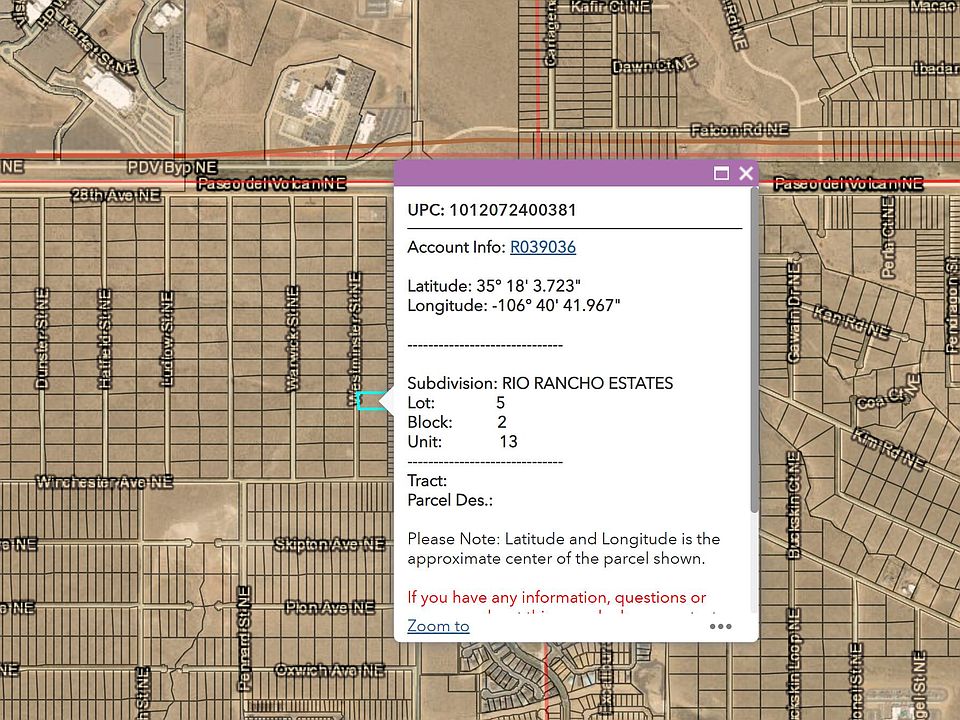960x720 pixels.
Task: Click the Penrard St NE street label
Action: pyautogui.click(x=244, y=639)
